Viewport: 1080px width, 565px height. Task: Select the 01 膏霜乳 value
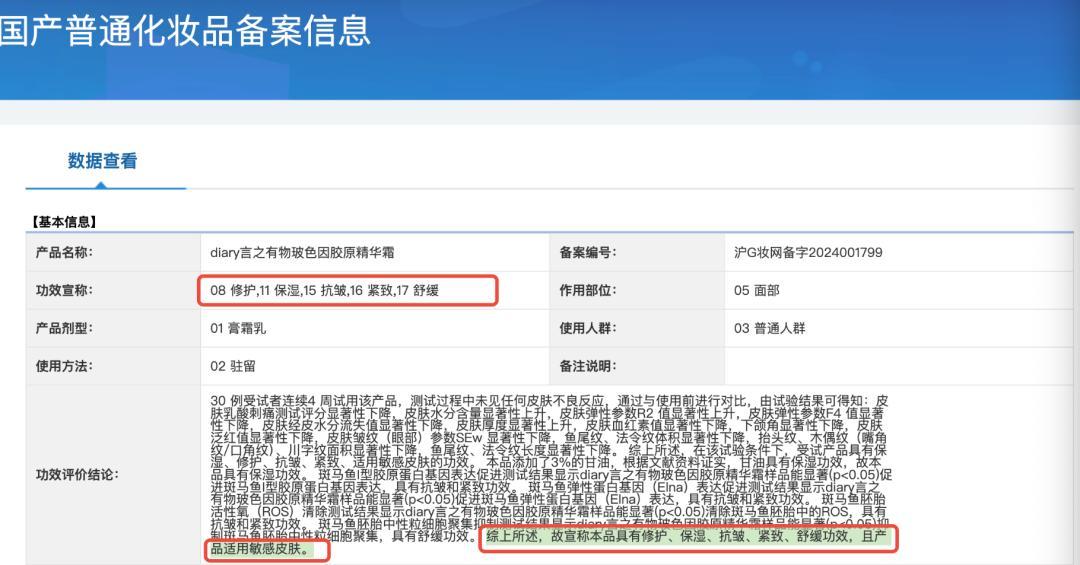tap(238, 328)
